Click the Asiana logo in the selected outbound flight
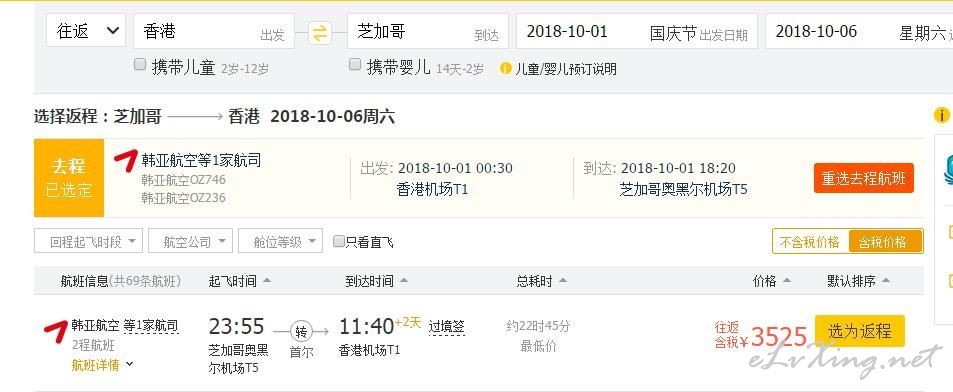Screen dimensions: 953x392 [x=125, y=161]
